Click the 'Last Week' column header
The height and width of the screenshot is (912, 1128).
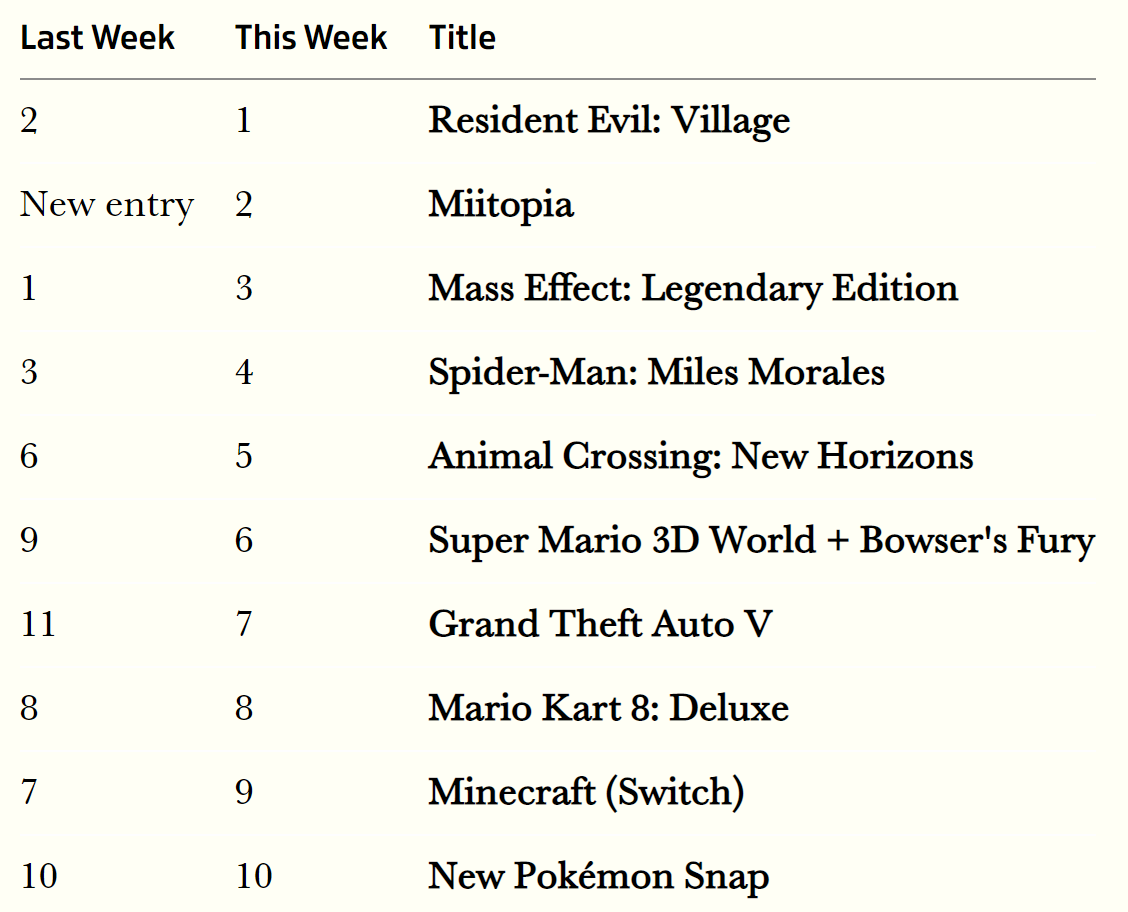[x=97, y=37]
